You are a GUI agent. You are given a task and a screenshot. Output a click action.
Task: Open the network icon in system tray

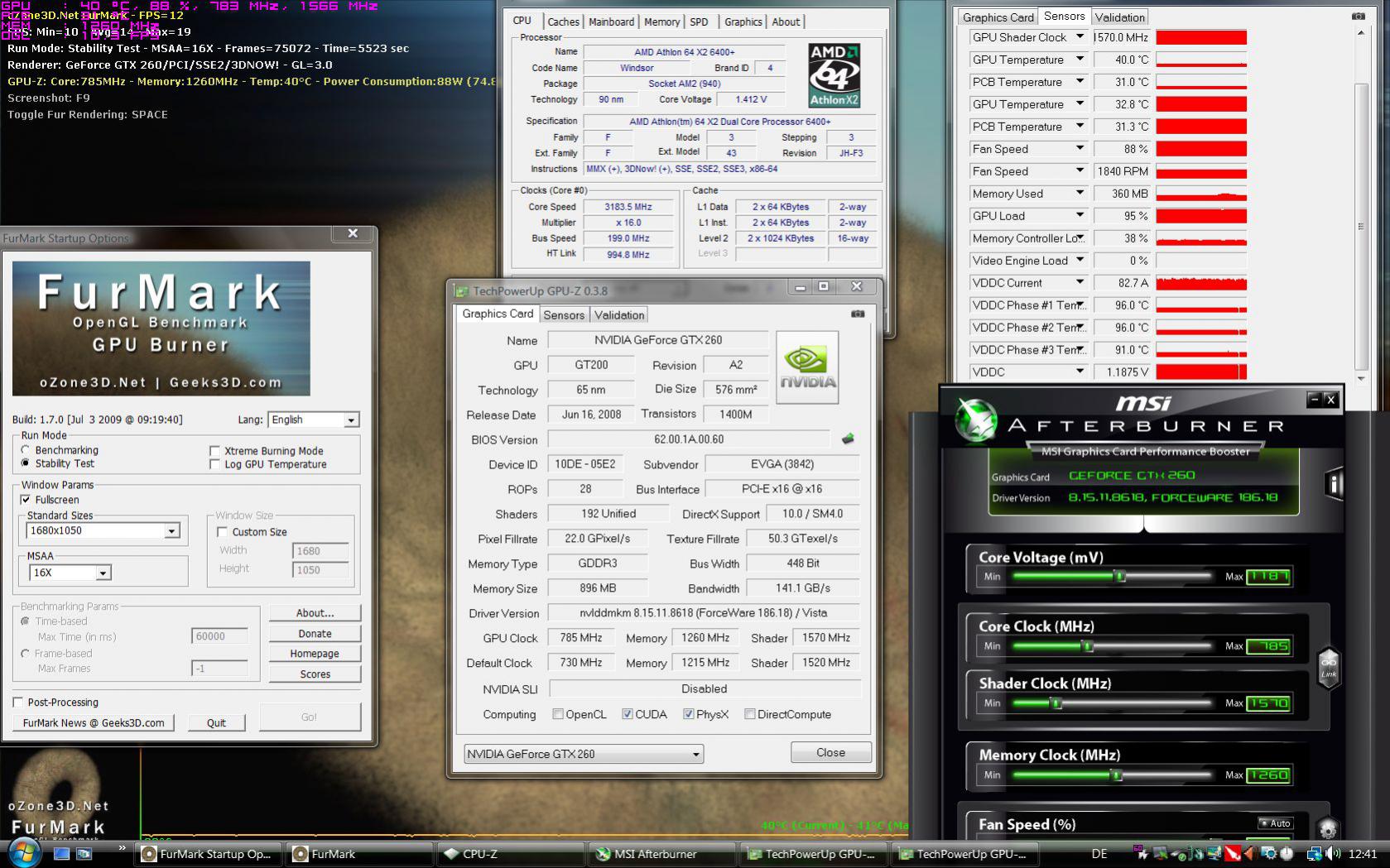(x=1314, y=853)
